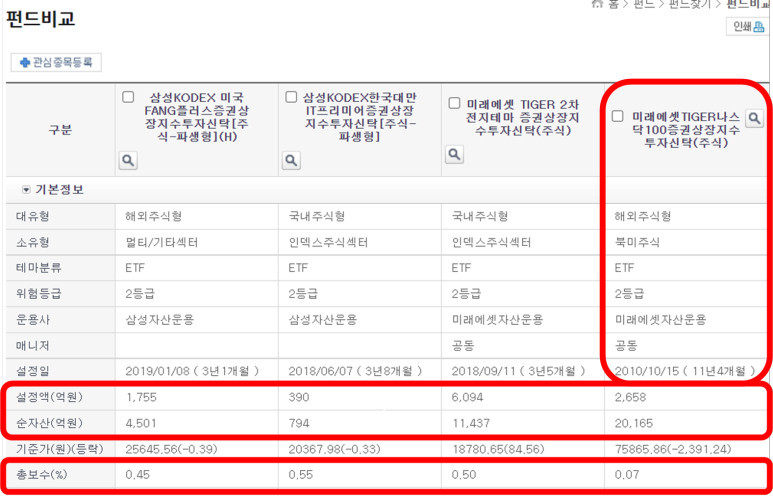Check the 삼성KODEX 미국 FANG플러스 fund checkbox
The image size is (773, 498).
point(128,97)
